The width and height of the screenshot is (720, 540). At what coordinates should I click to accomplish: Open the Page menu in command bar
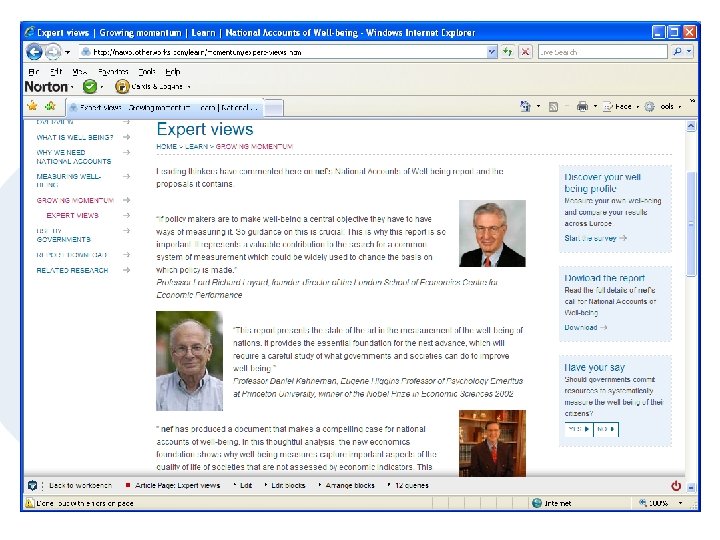pos(620,107)
